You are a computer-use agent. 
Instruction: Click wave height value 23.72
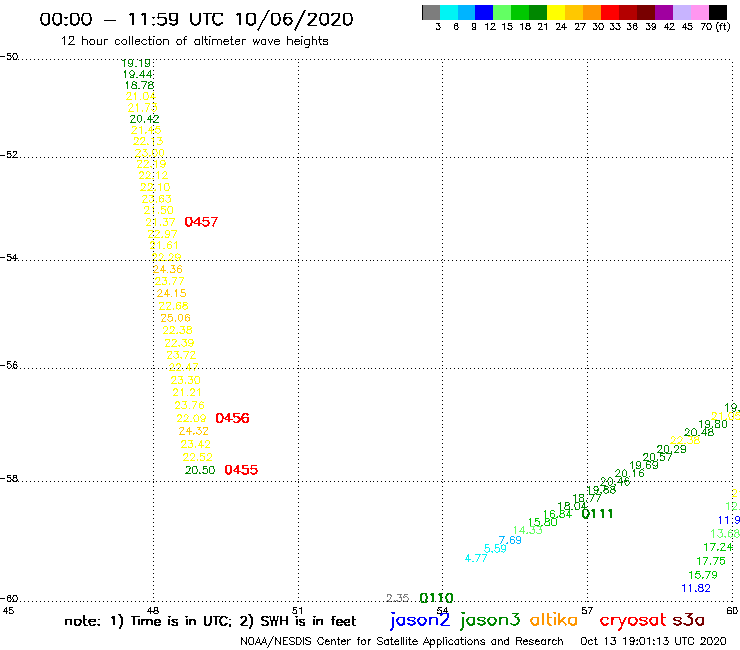tap(181, 355)
